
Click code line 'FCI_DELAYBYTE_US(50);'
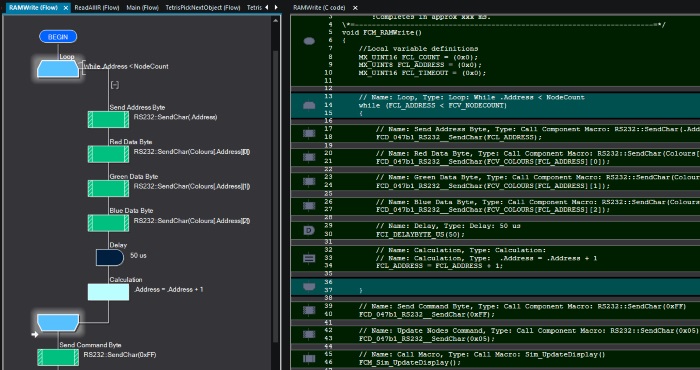420,234
